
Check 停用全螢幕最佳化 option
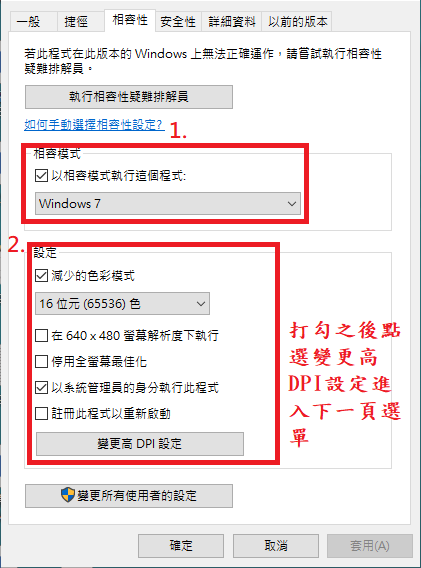coord(41,362)
